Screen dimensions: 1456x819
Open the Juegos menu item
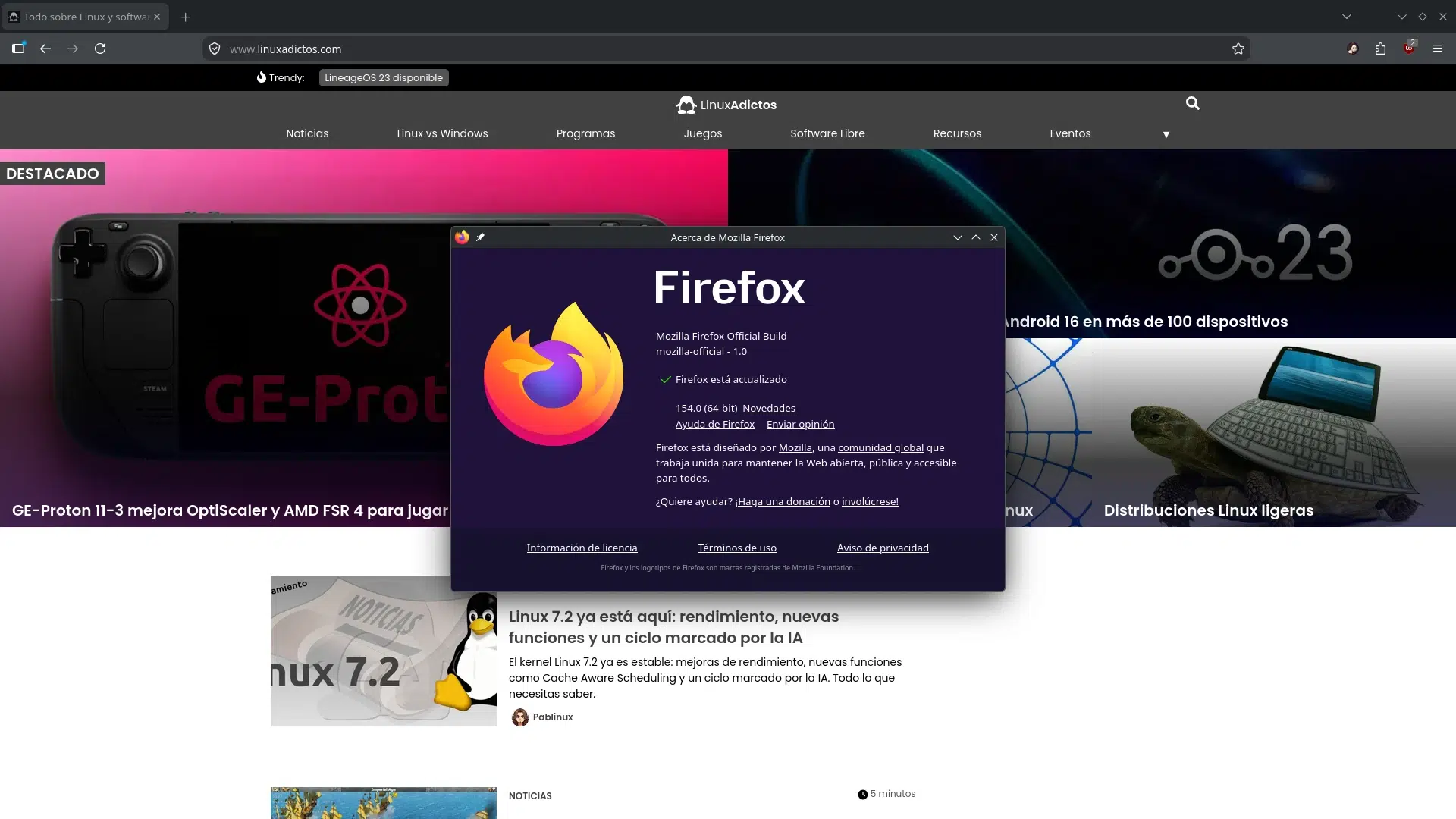coord(703,133)
